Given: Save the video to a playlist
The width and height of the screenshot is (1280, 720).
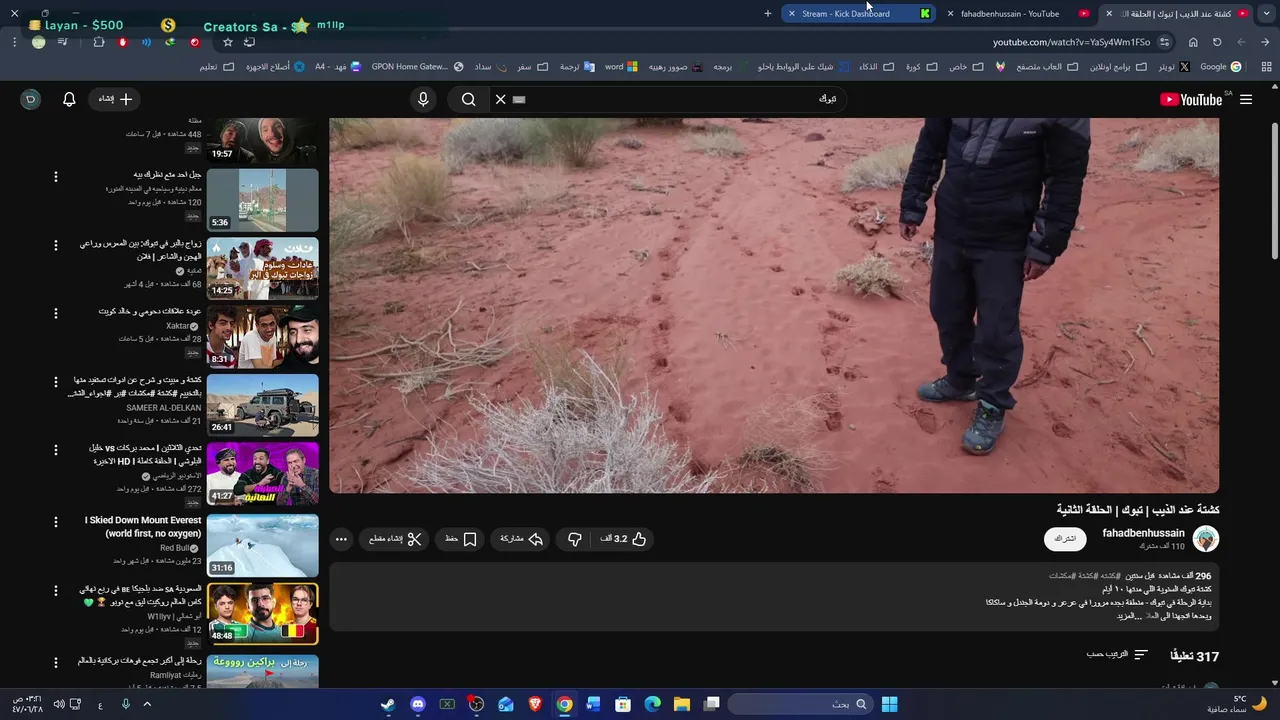Looking at the screenshot, I should point(461,539).
